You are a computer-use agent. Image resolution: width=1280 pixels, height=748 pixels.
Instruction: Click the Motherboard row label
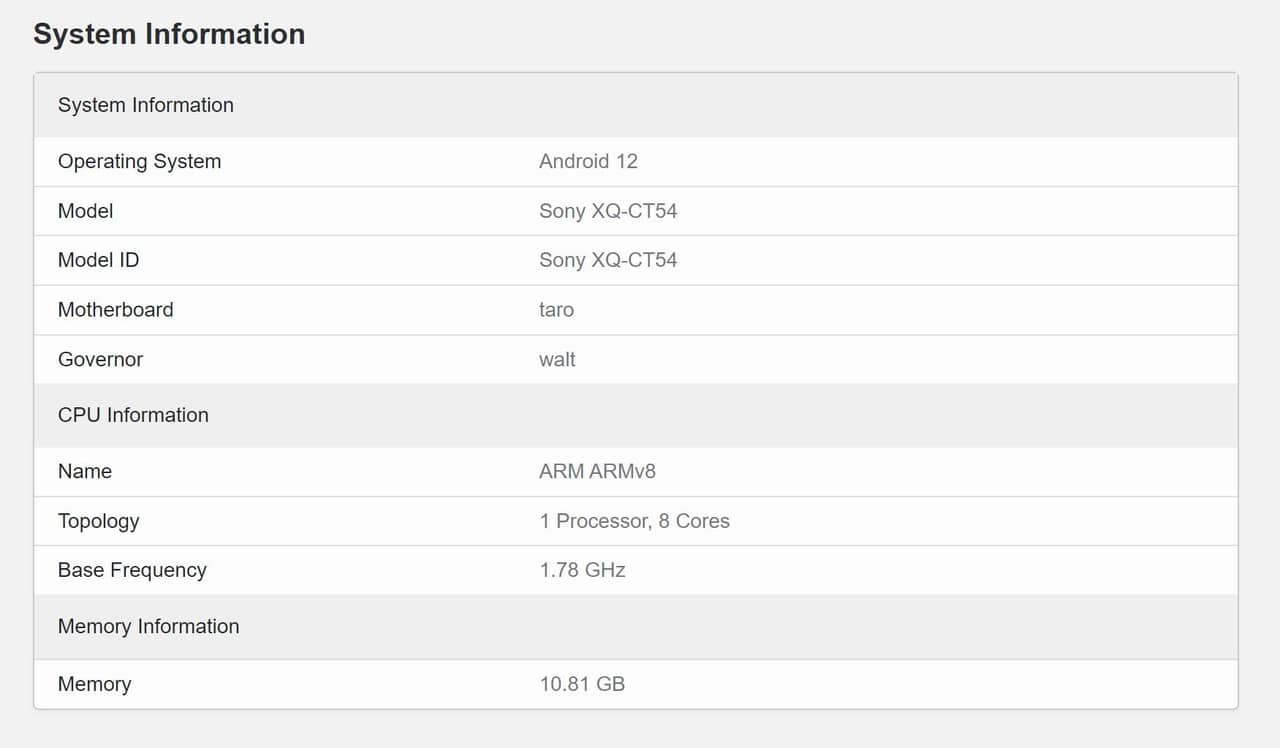115,310
